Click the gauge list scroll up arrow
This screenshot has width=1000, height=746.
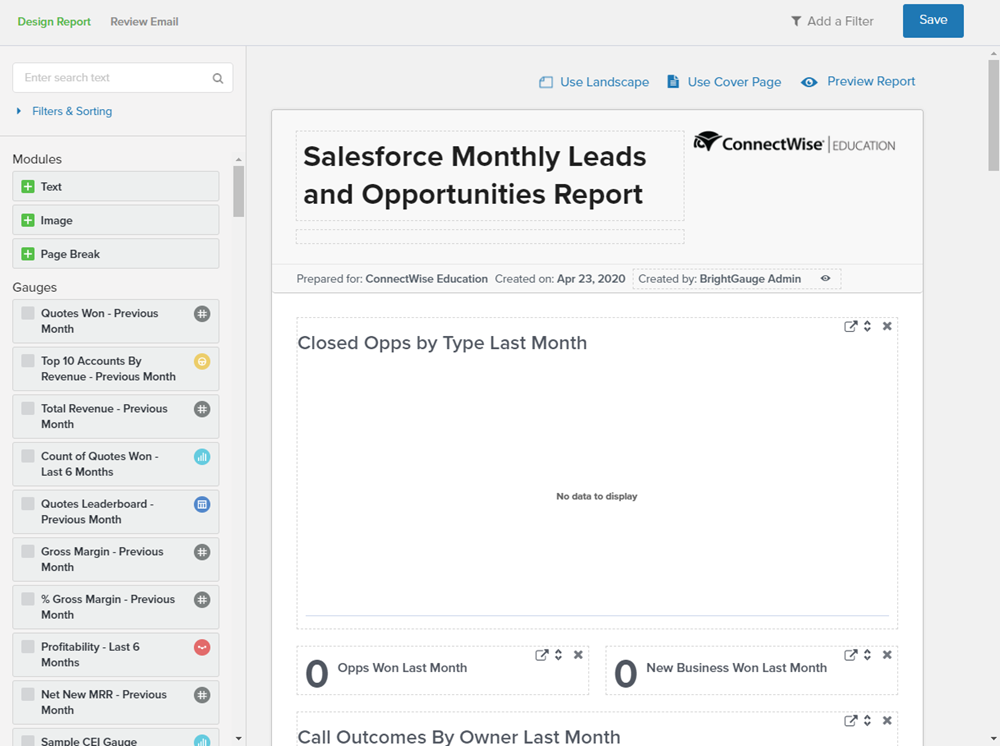pos(239,159)
